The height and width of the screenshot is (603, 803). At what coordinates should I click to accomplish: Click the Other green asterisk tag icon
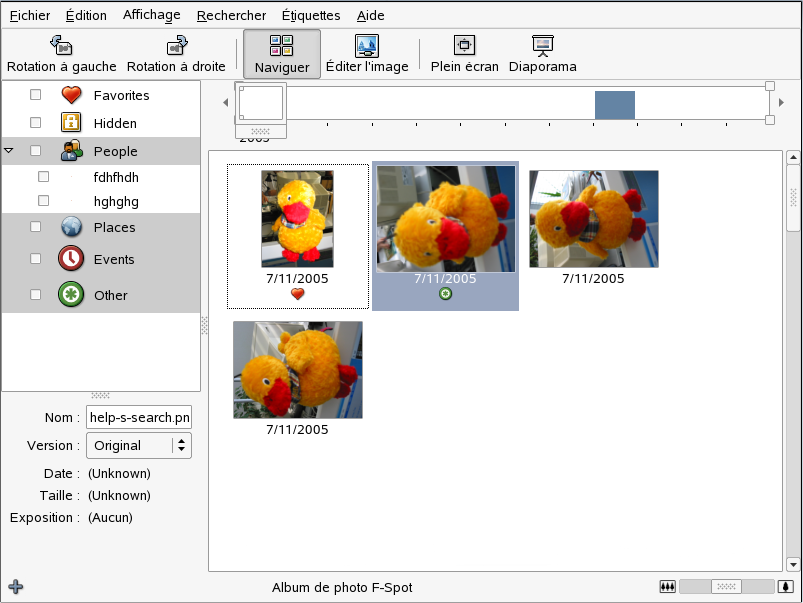tap(71, 295)
